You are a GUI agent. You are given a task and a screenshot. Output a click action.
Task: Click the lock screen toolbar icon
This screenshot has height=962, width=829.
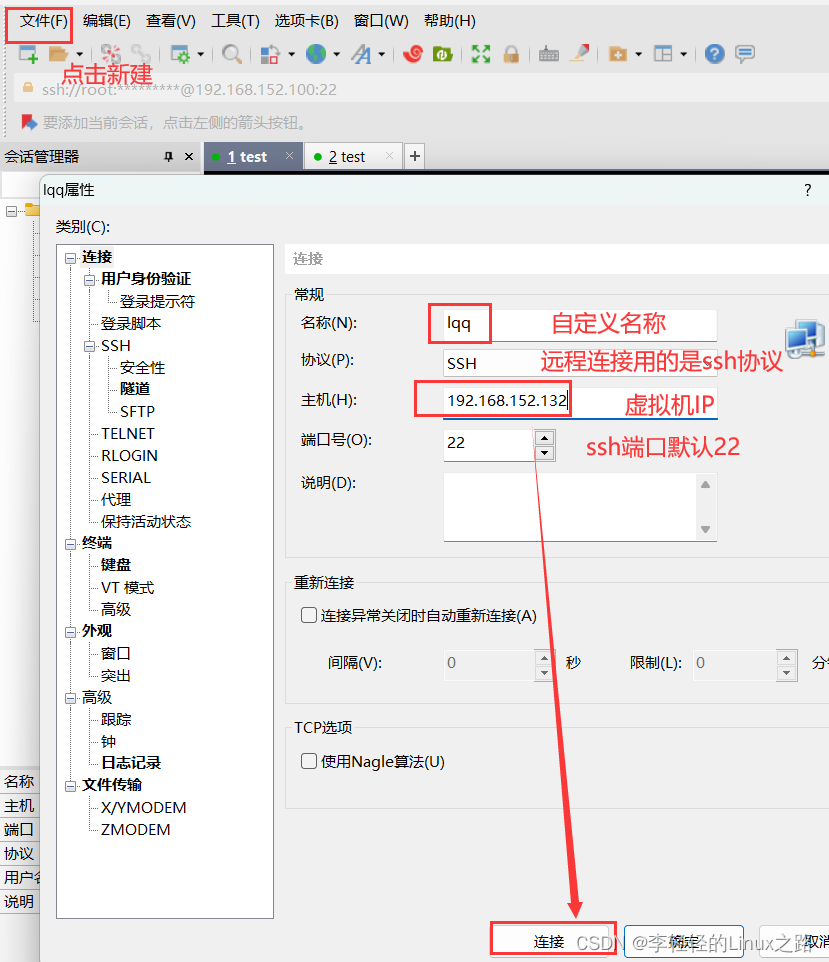[511, 54]
